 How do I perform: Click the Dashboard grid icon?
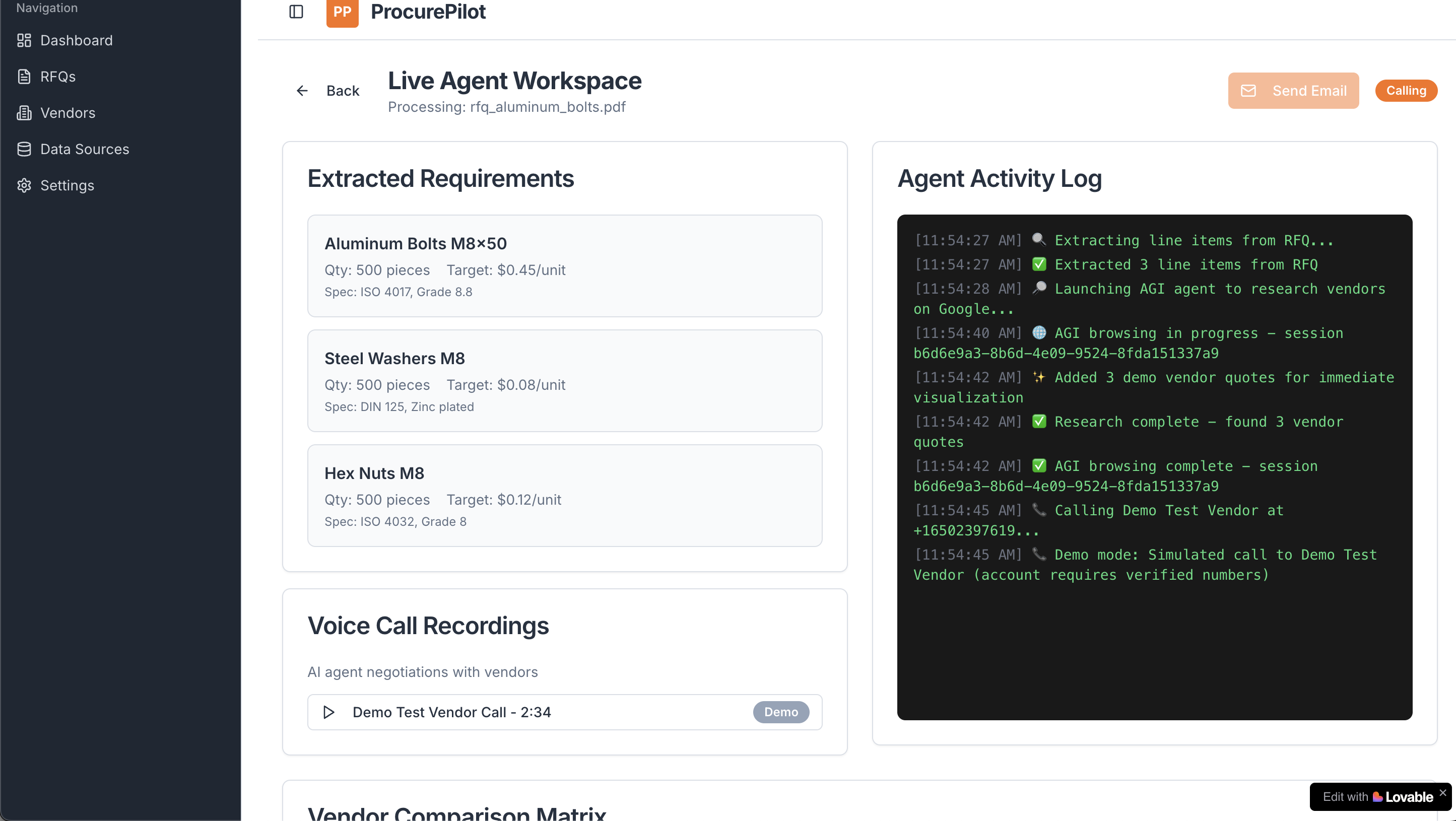[x=24, y=40]
